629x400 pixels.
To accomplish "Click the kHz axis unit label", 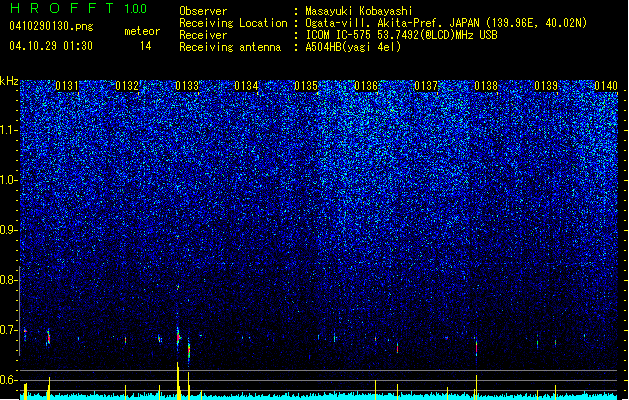I will click(x=9, y=81).
